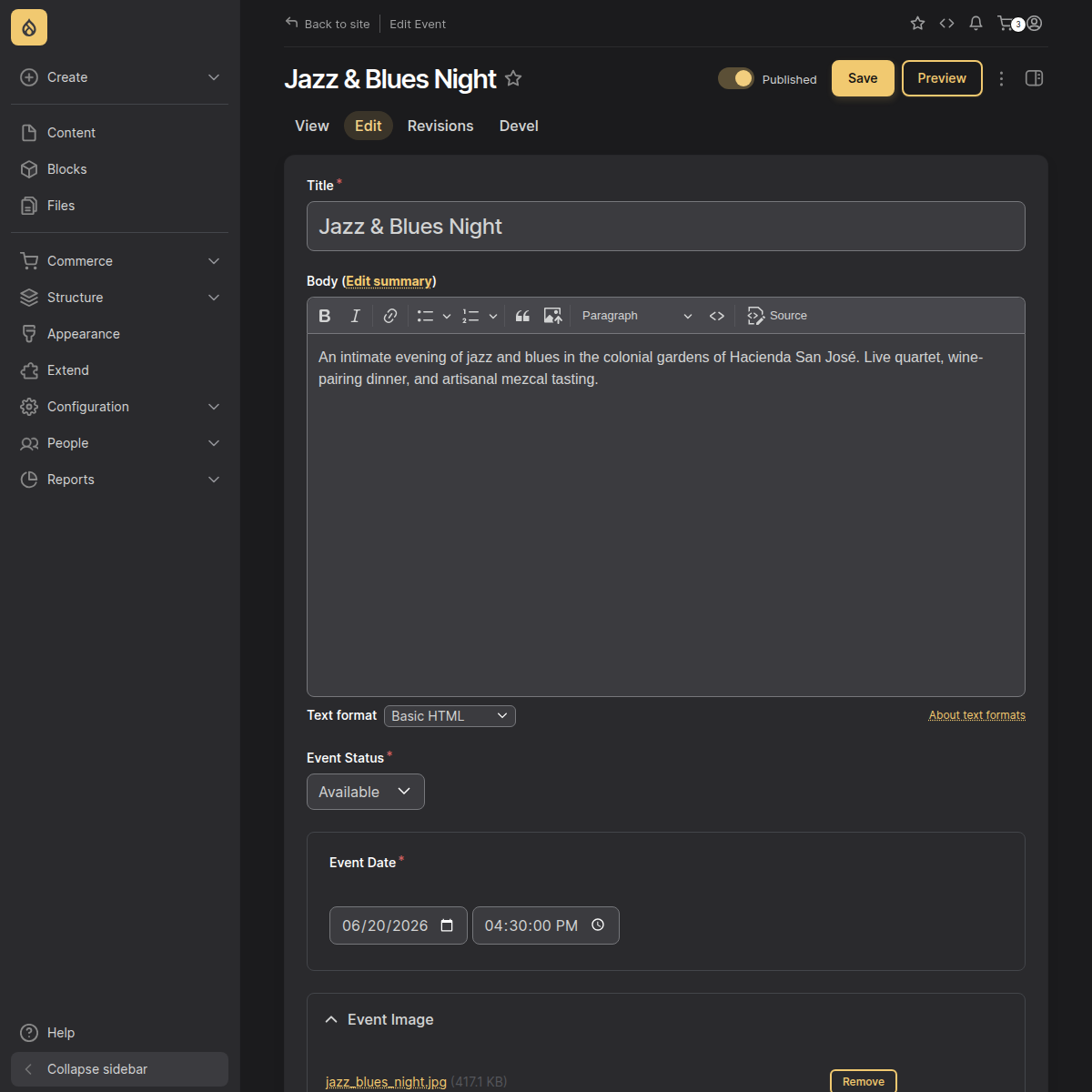Open Appearance in the sidebar
The image size is (1092, 1092).
[x=119, y=334]
